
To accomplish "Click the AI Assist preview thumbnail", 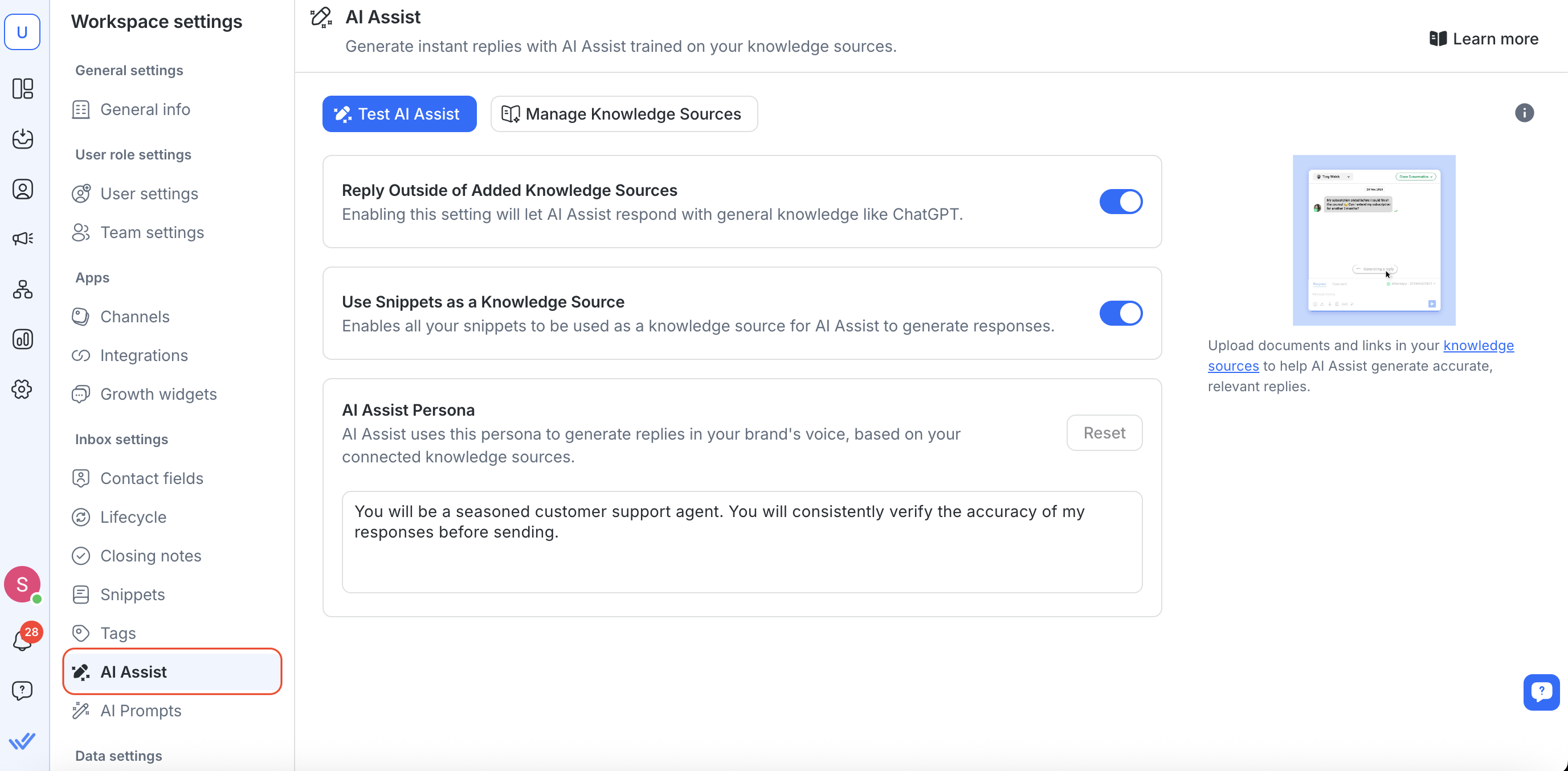I will coord(1374,240).
